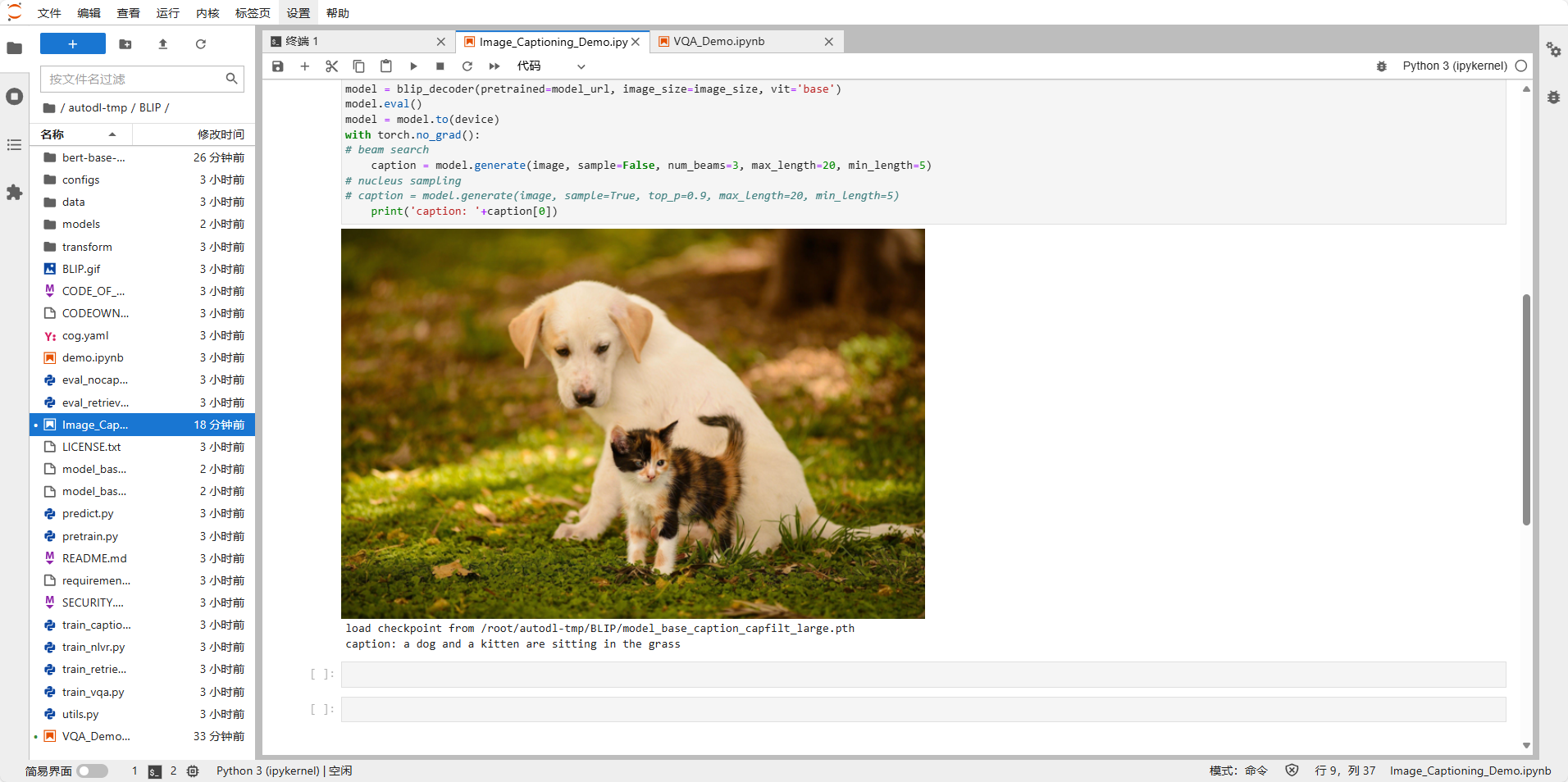Click the upload files icon

162,44
